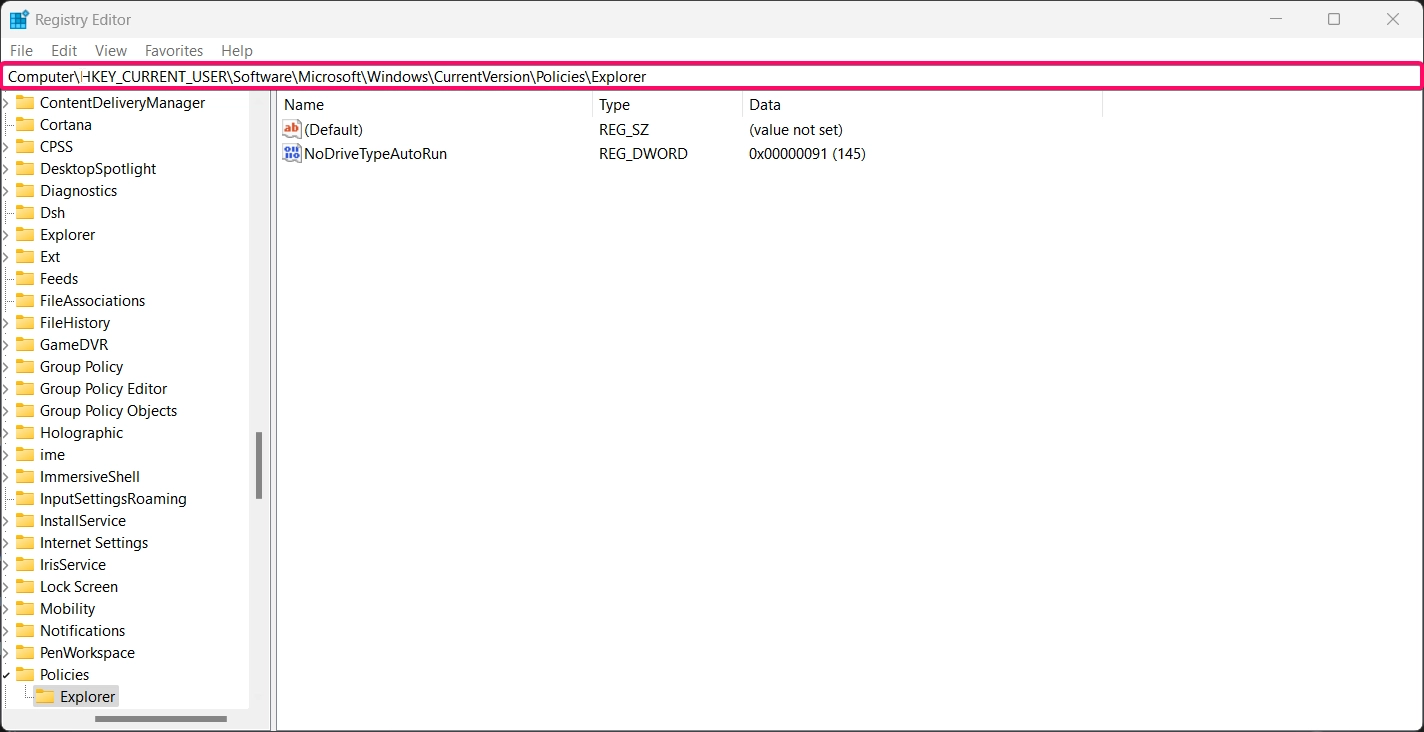This screenshot has height=732, width=1424.
Task: Click the tree pane horizontal scrollbar thumb
Action: click(x=161, y=718)
